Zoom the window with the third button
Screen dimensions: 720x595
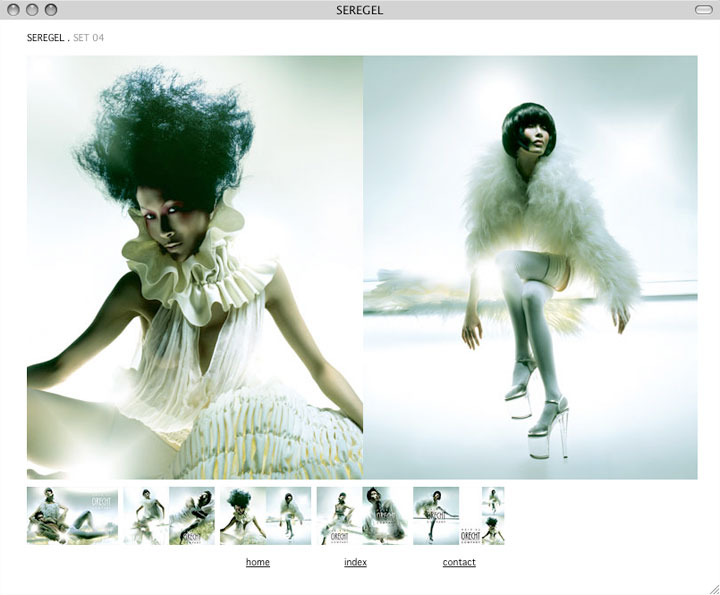51,10
